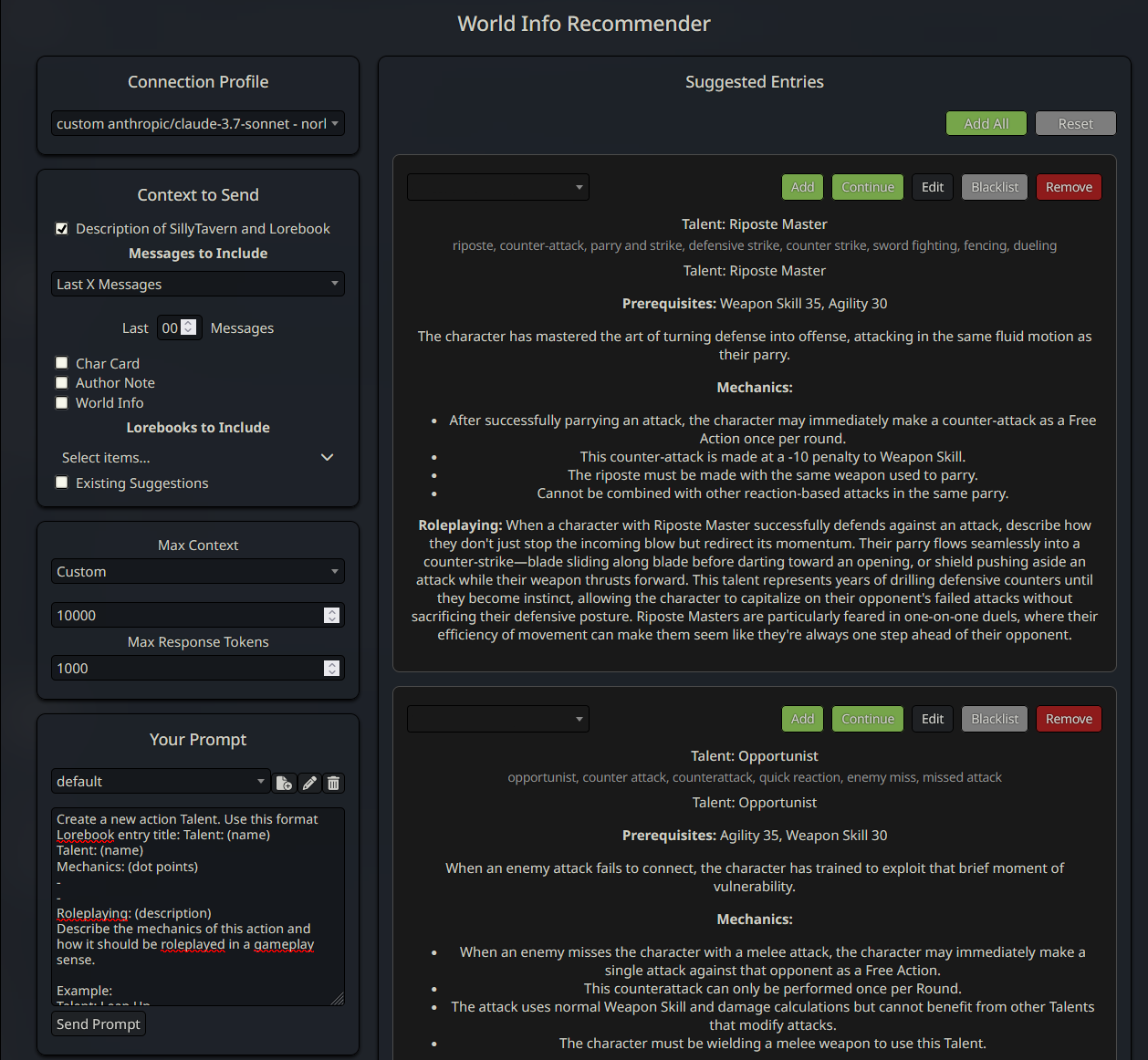
Task: Open the Connection Profile dropdown
Action: pyautogui.click(x=198, y=124)
